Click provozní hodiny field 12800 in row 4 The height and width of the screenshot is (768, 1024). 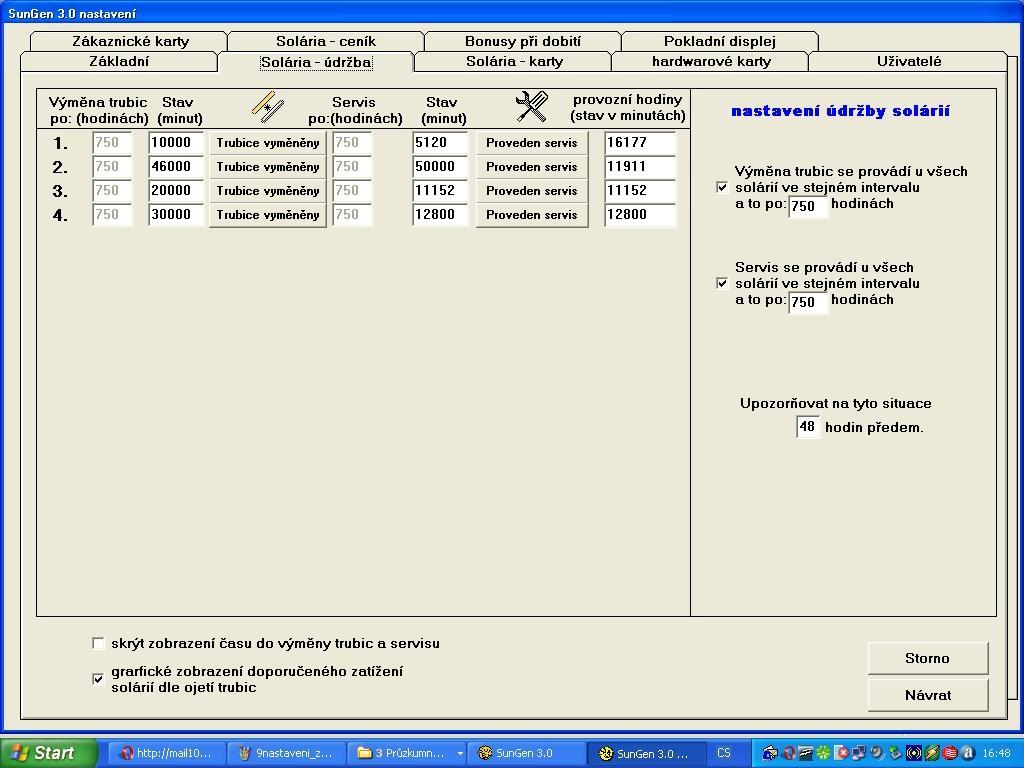pyautogui.click(x=640, y=215)
